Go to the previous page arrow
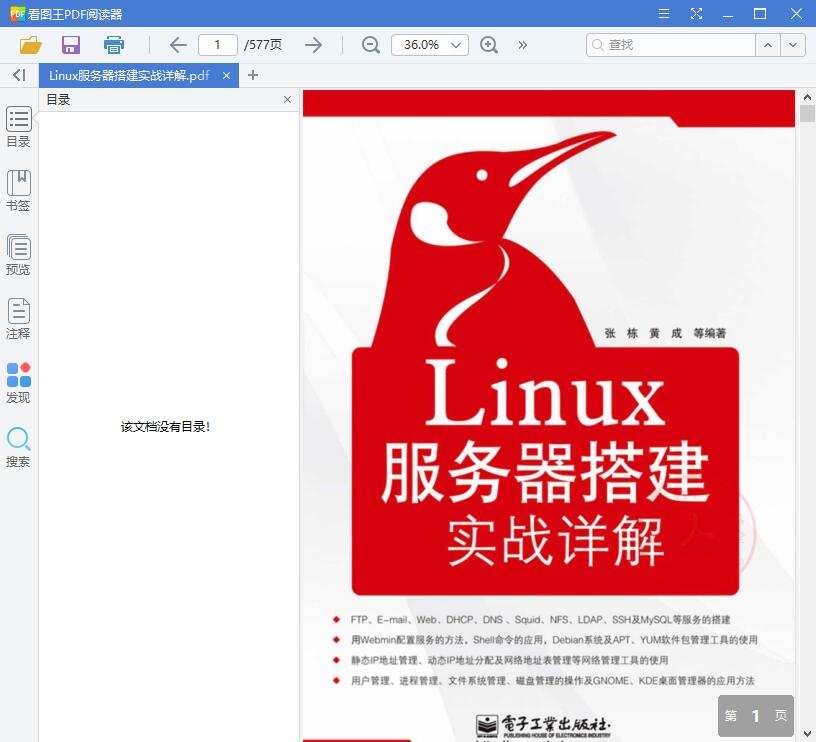816x742 pixels. pos(178,45)
